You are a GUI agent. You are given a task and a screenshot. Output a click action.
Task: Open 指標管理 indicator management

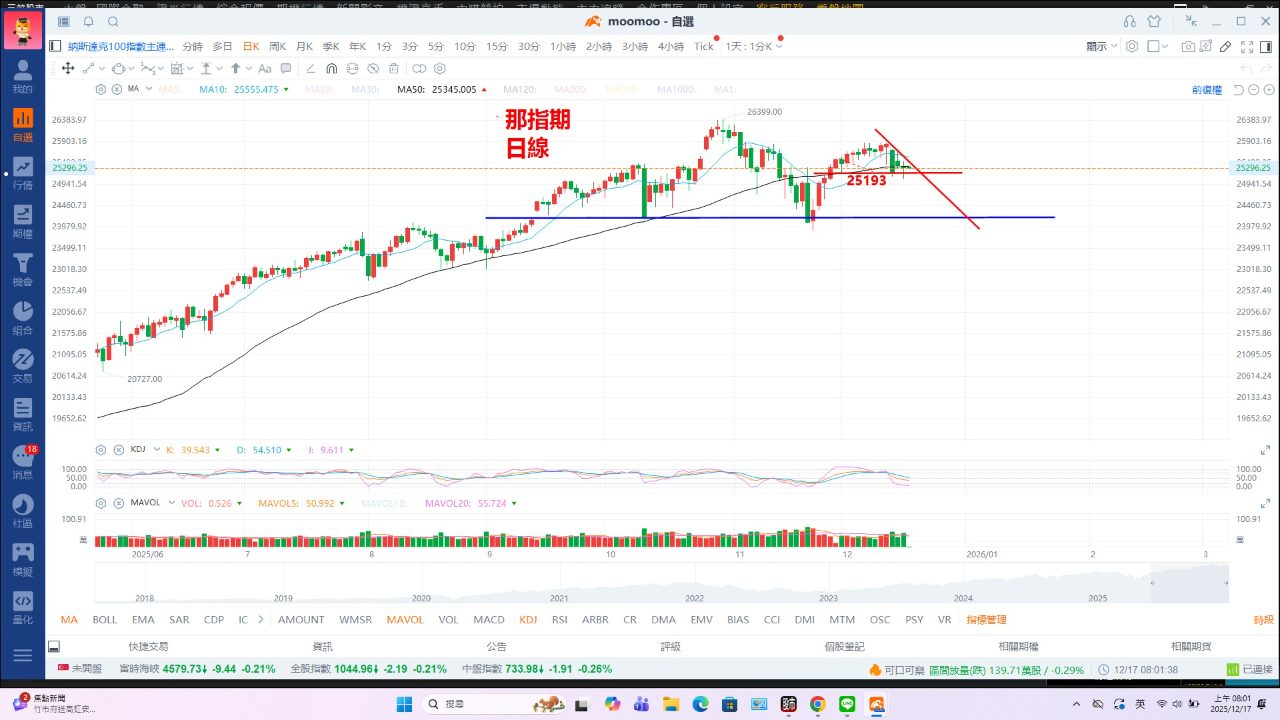coord(986,620)
